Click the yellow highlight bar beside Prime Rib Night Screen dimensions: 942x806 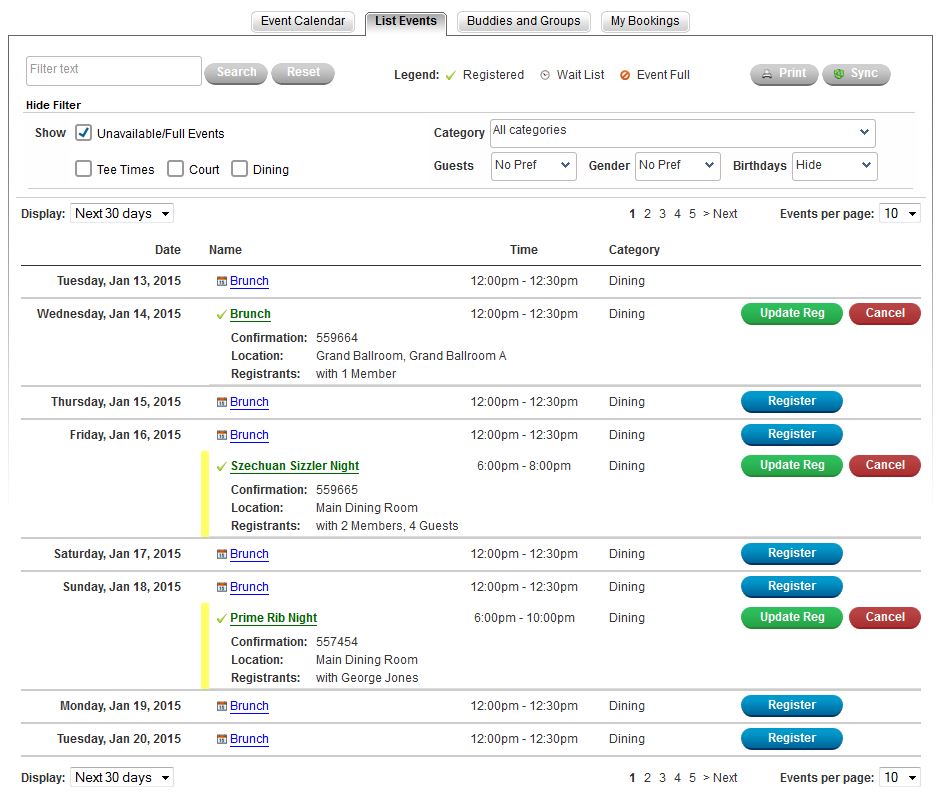coord(205,646)
